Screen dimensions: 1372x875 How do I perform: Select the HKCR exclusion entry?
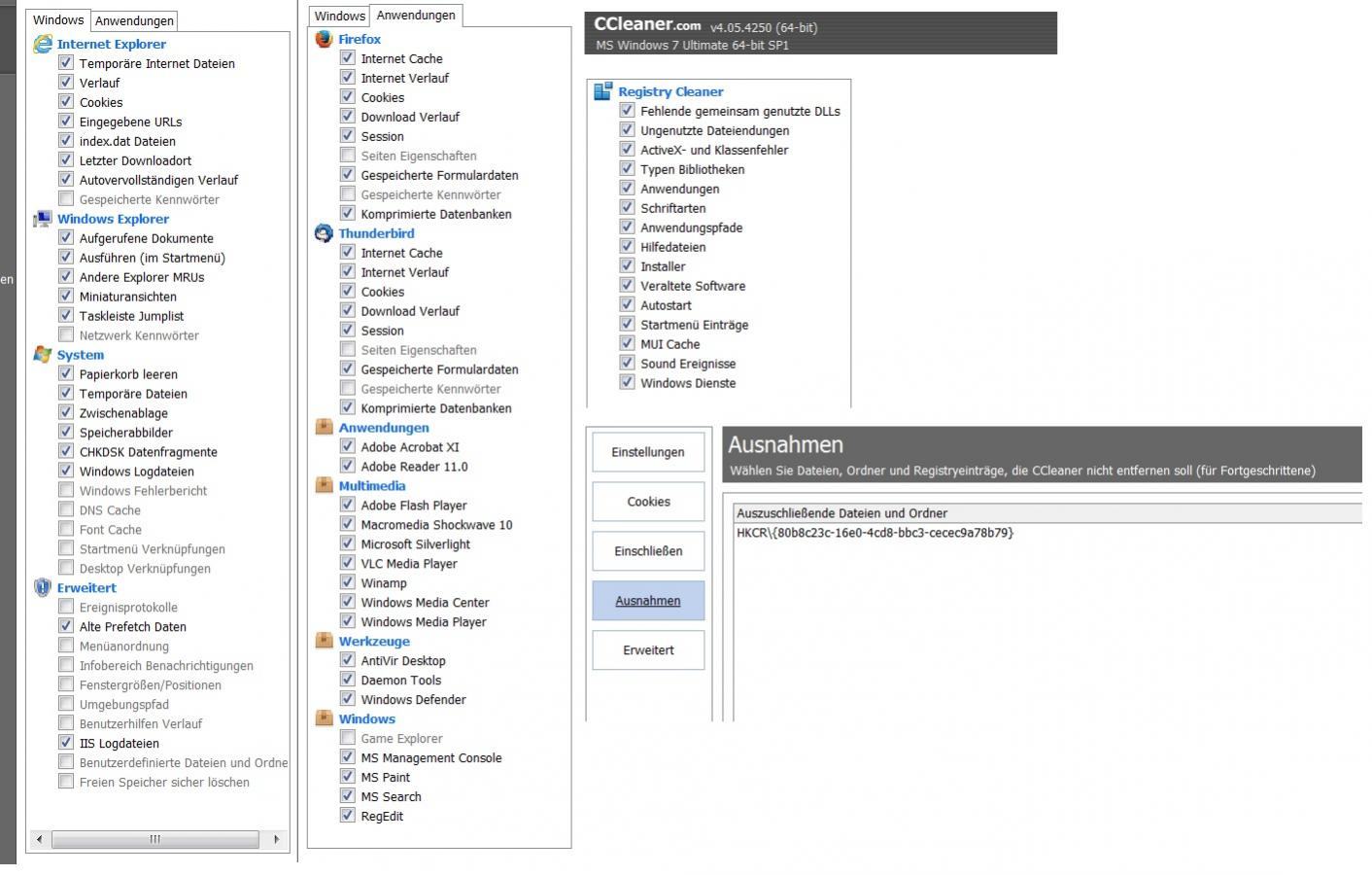click(x=875, y=533)
